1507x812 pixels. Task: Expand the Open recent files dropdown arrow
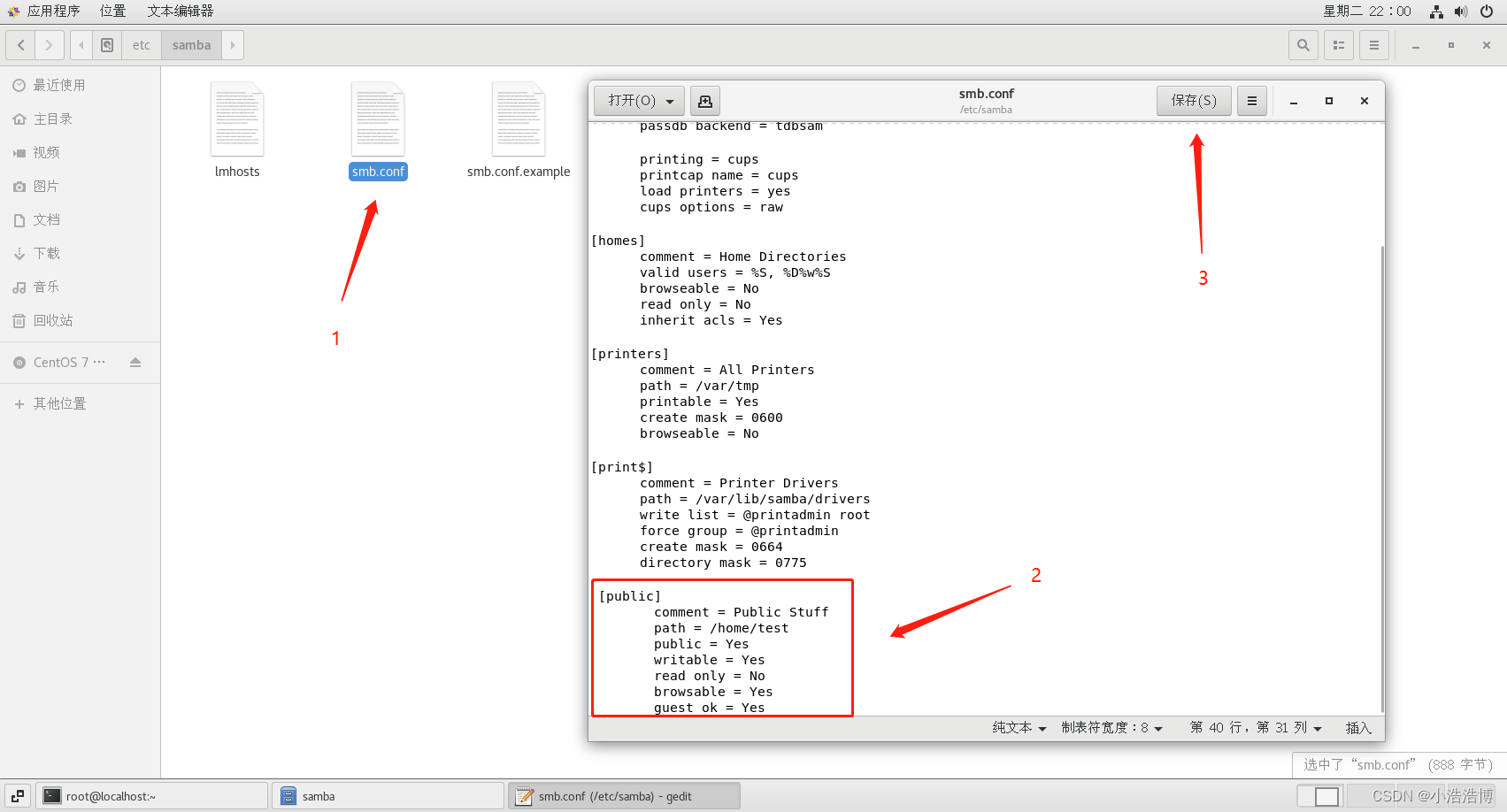click(x=670, y=102)
